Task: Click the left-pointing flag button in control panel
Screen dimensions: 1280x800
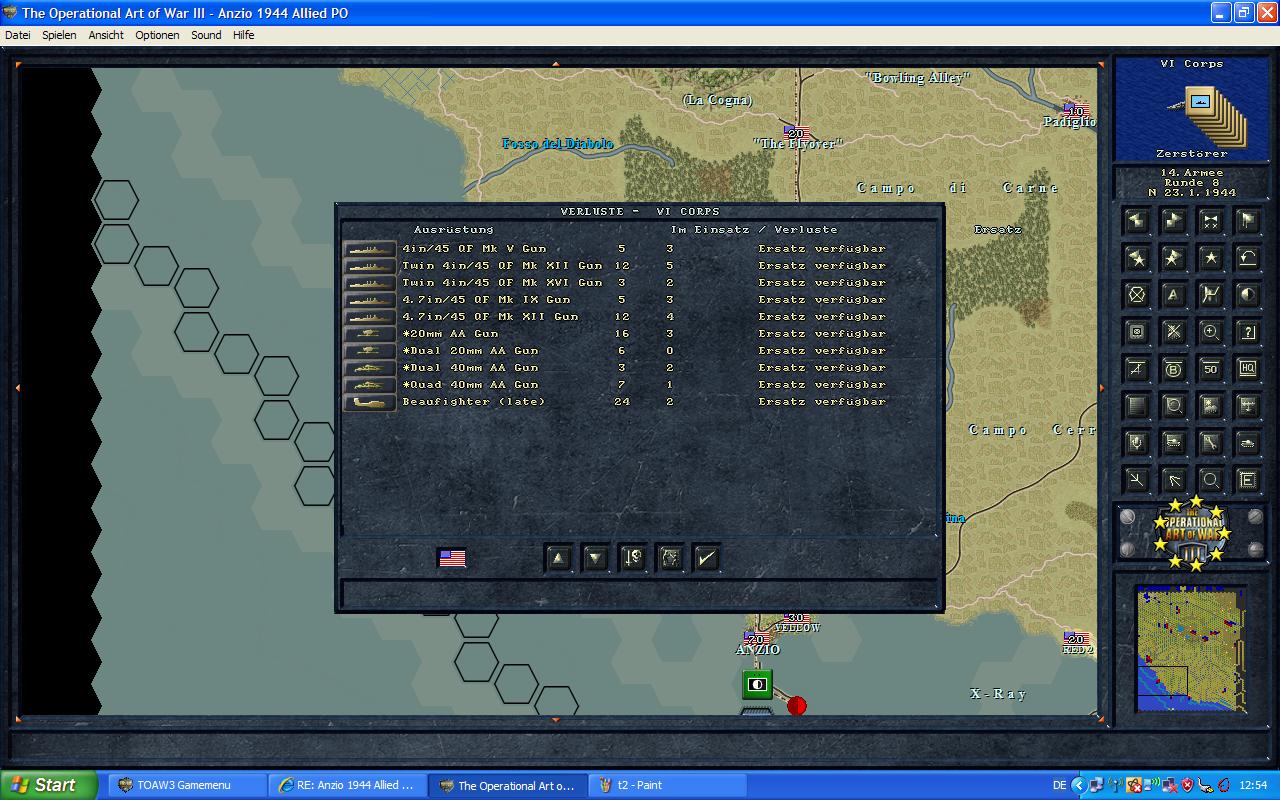Action: (x=1137, y=221)
